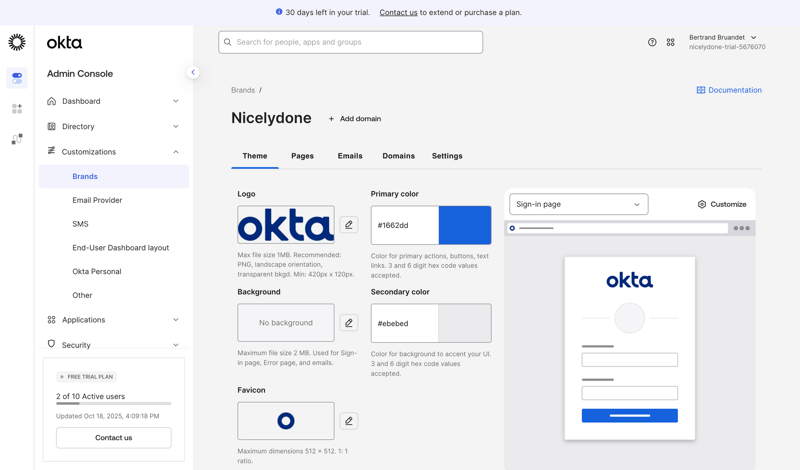Click the Contact us link in banner
Screen dimensions: 800x470
[x=398, y=12]
